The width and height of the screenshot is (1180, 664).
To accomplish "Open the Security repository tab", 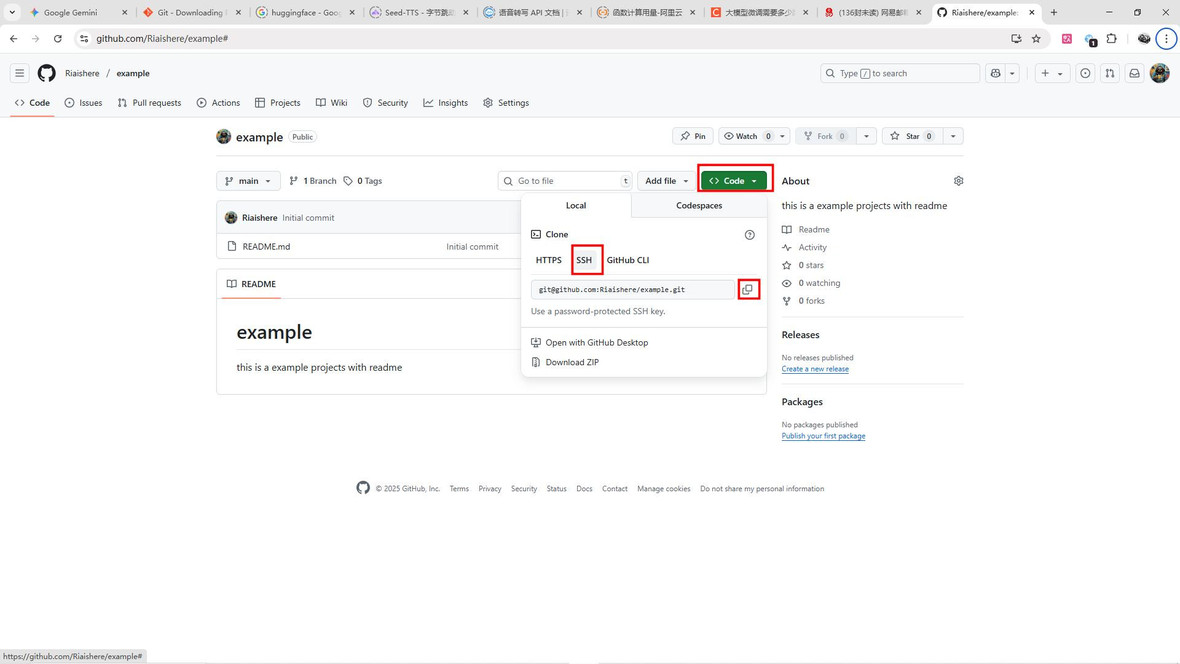I will click(385, 103).
